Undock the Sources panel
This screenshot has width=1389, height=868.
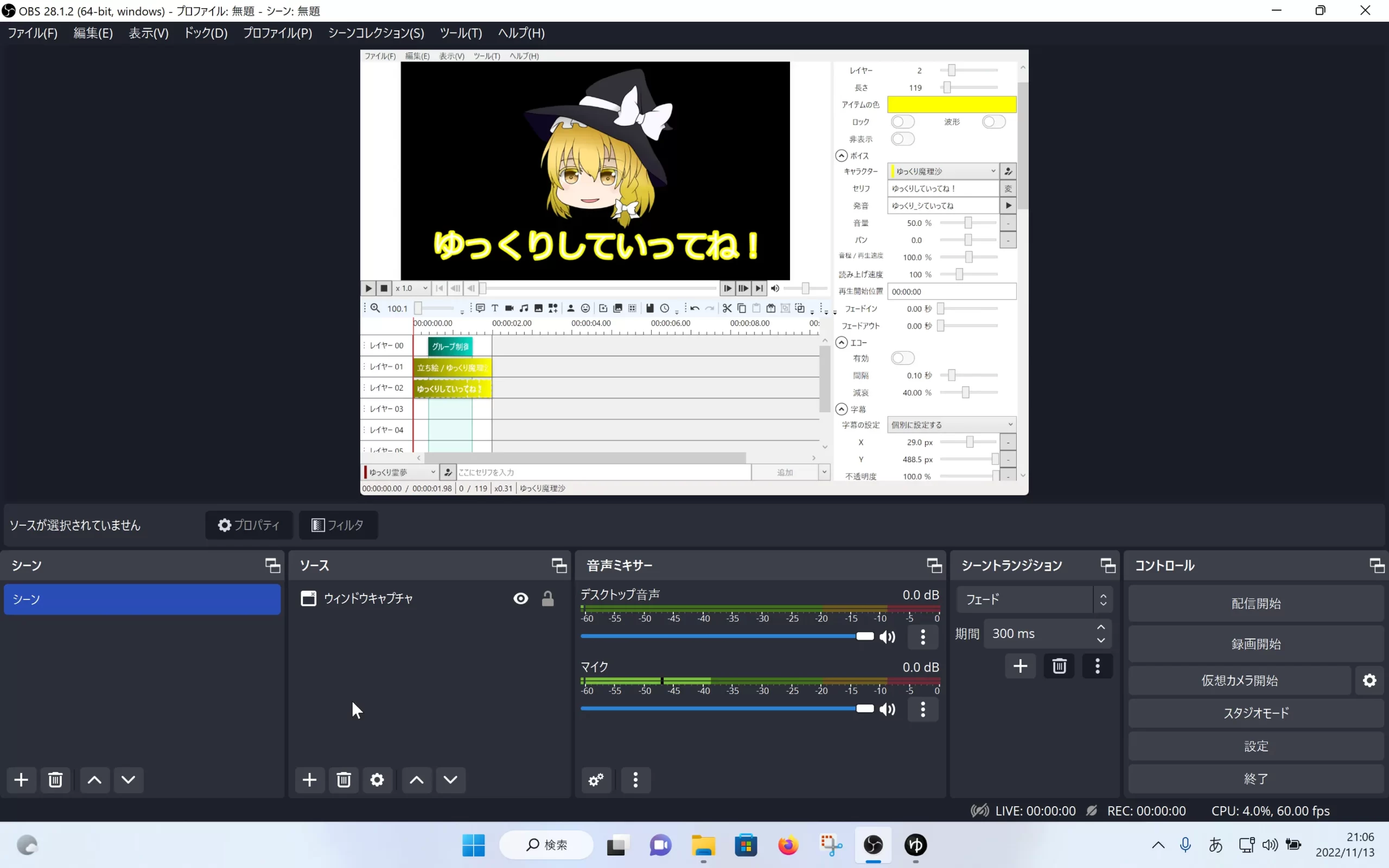pos(559,565)
